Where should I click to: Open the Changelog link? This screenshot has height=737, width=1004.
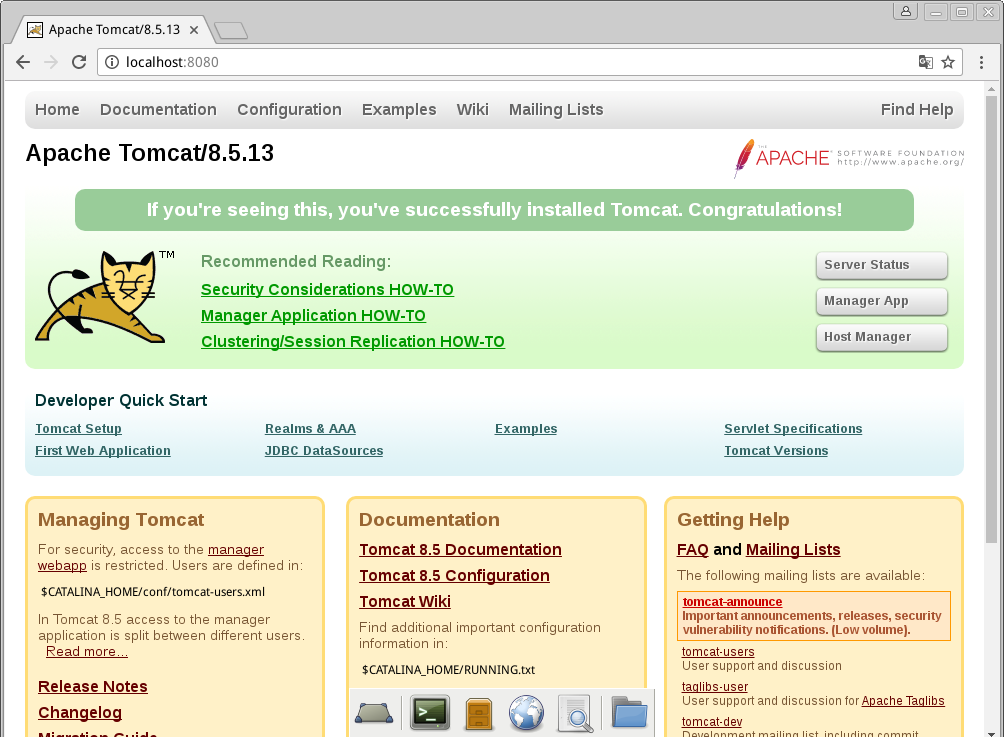coord(80,713)
